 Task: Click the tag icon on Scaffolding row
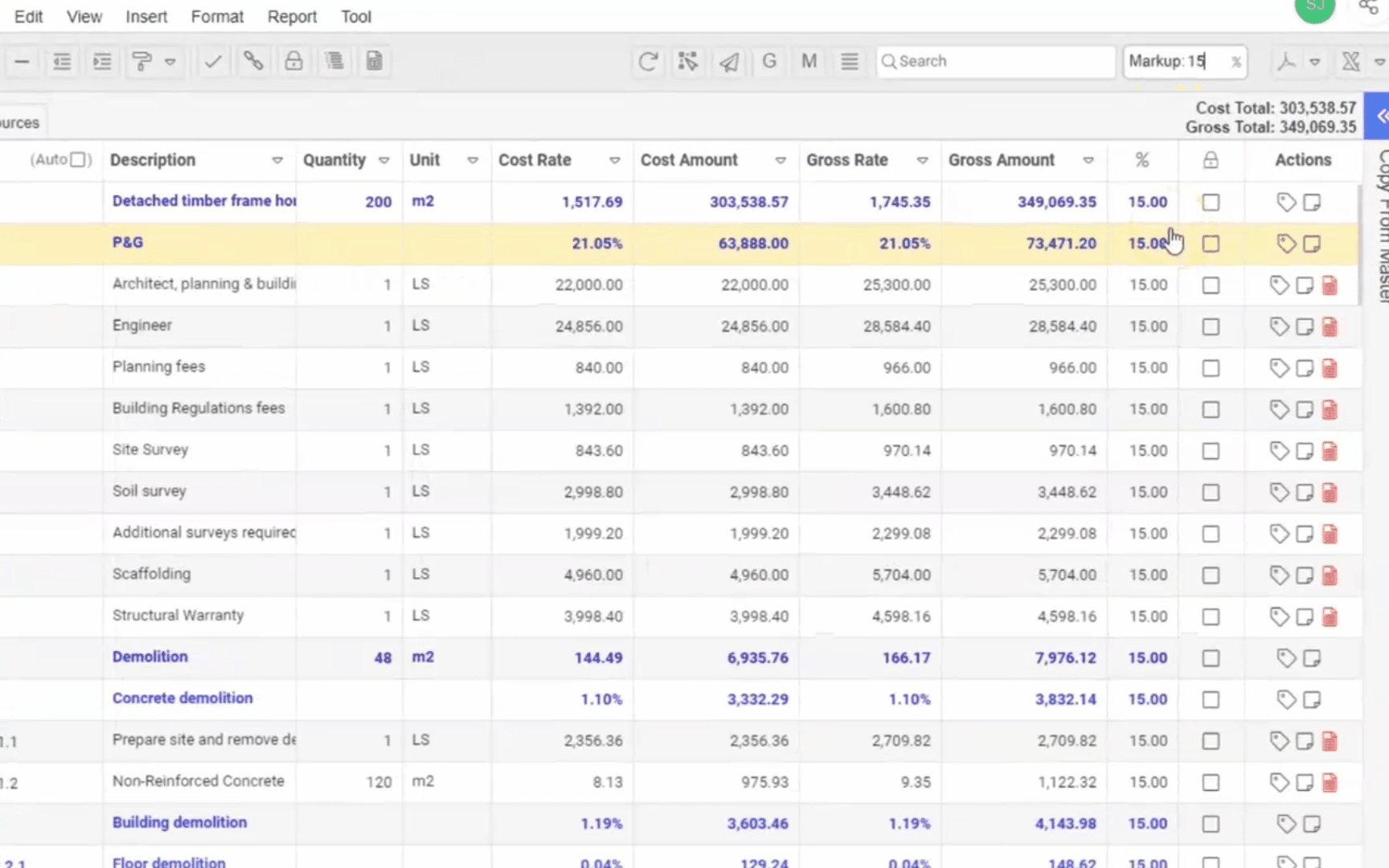click(1278, 575)
